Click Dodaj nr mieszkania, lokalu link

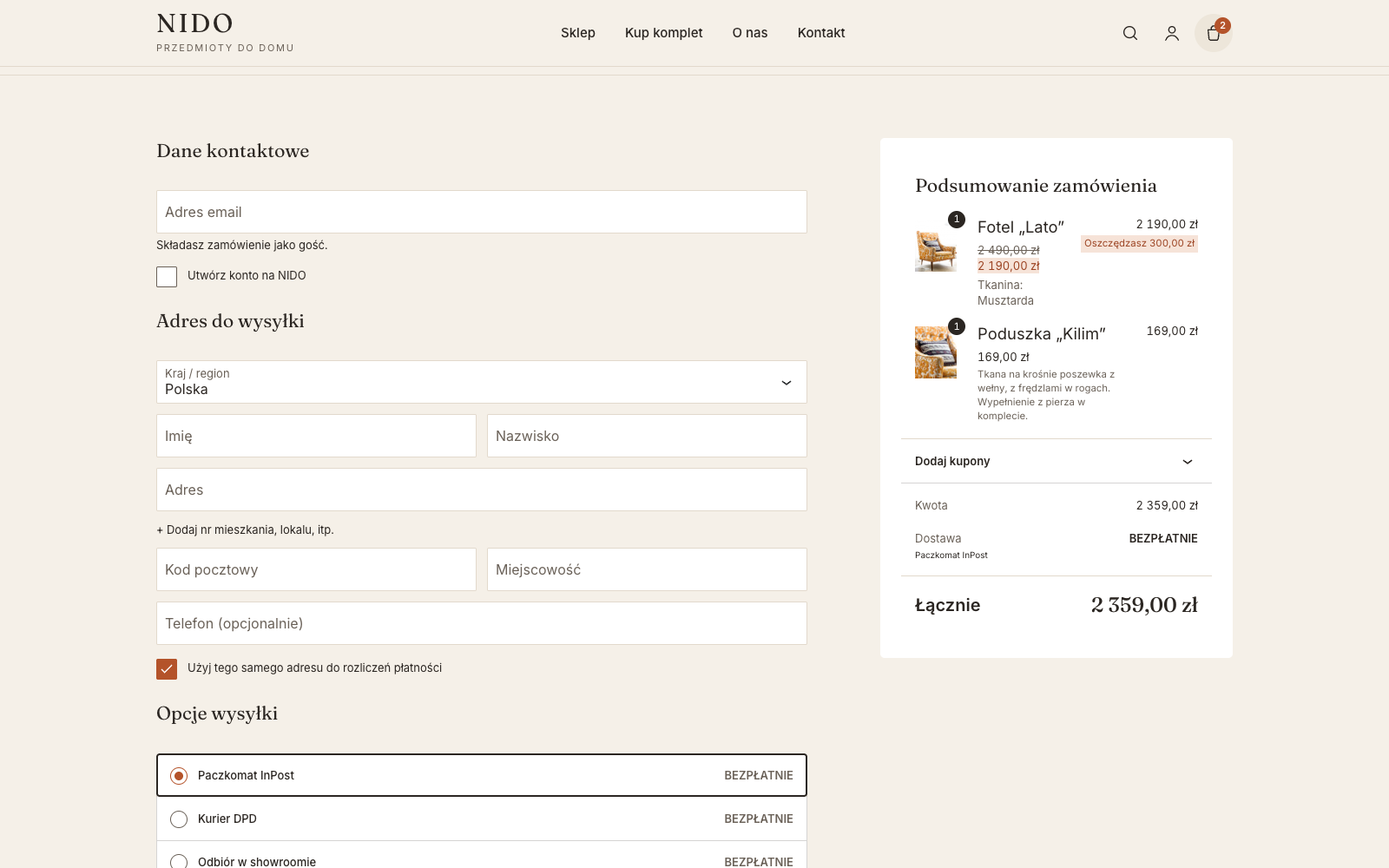pyautogui.click(x=245, y=529)
